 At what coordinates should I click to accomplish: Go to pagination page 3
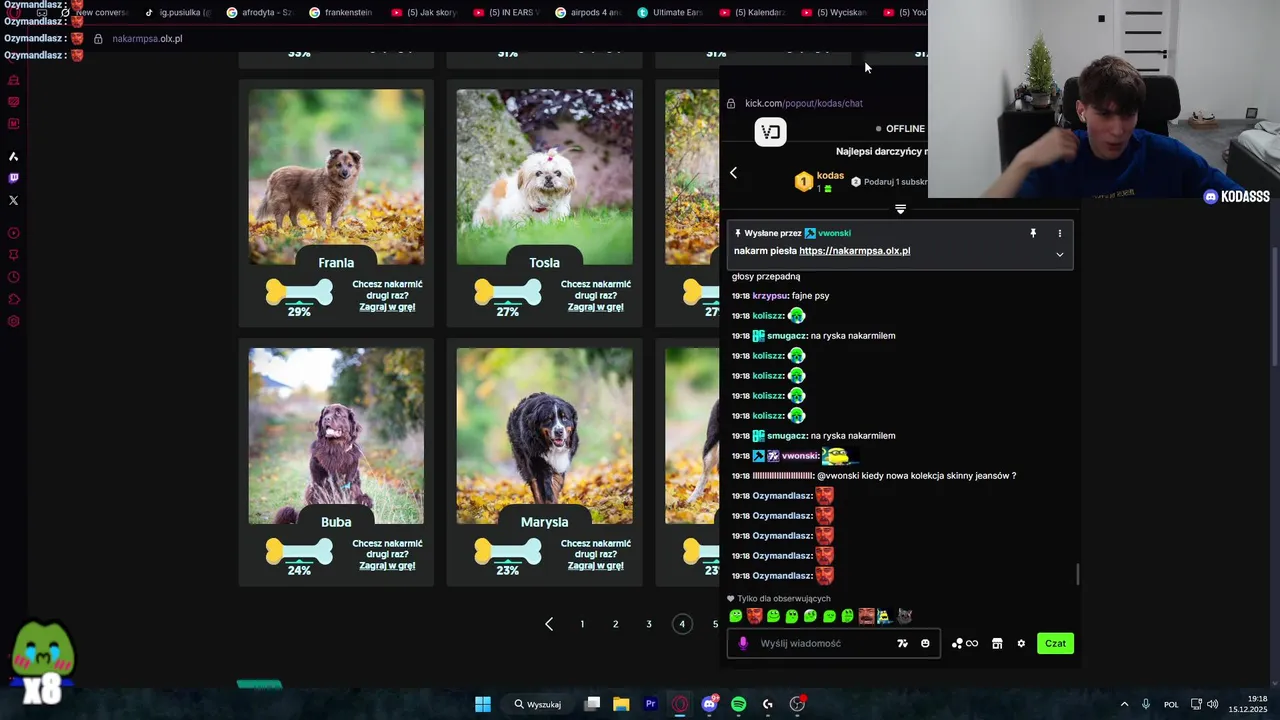649,624
